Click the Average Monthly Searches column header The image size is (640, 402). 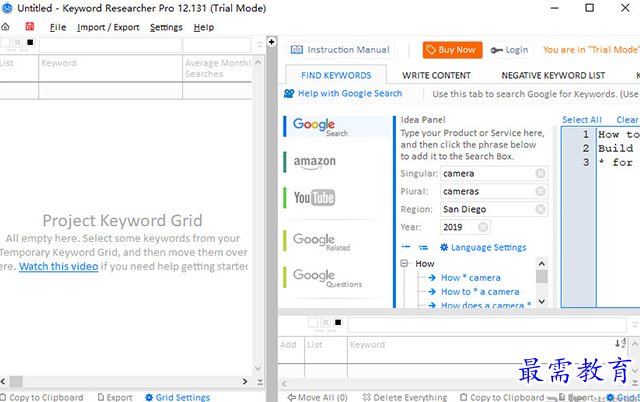[217, 68]
